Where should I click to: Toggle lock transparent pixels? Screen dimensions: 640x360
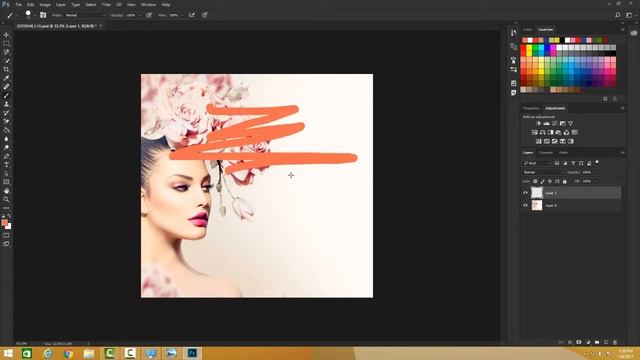pos(535,181)
